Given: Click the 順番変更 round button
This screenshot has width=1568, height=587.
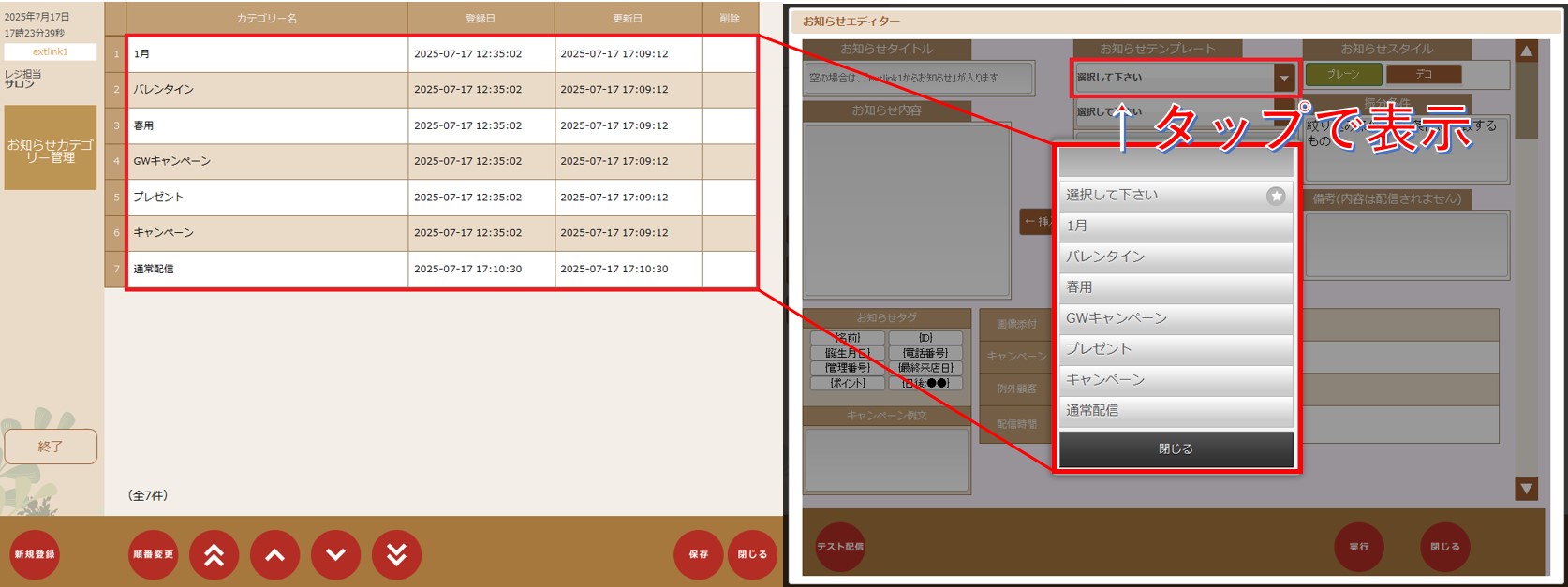Looking at the screenshot, I should tap(153, 554).
